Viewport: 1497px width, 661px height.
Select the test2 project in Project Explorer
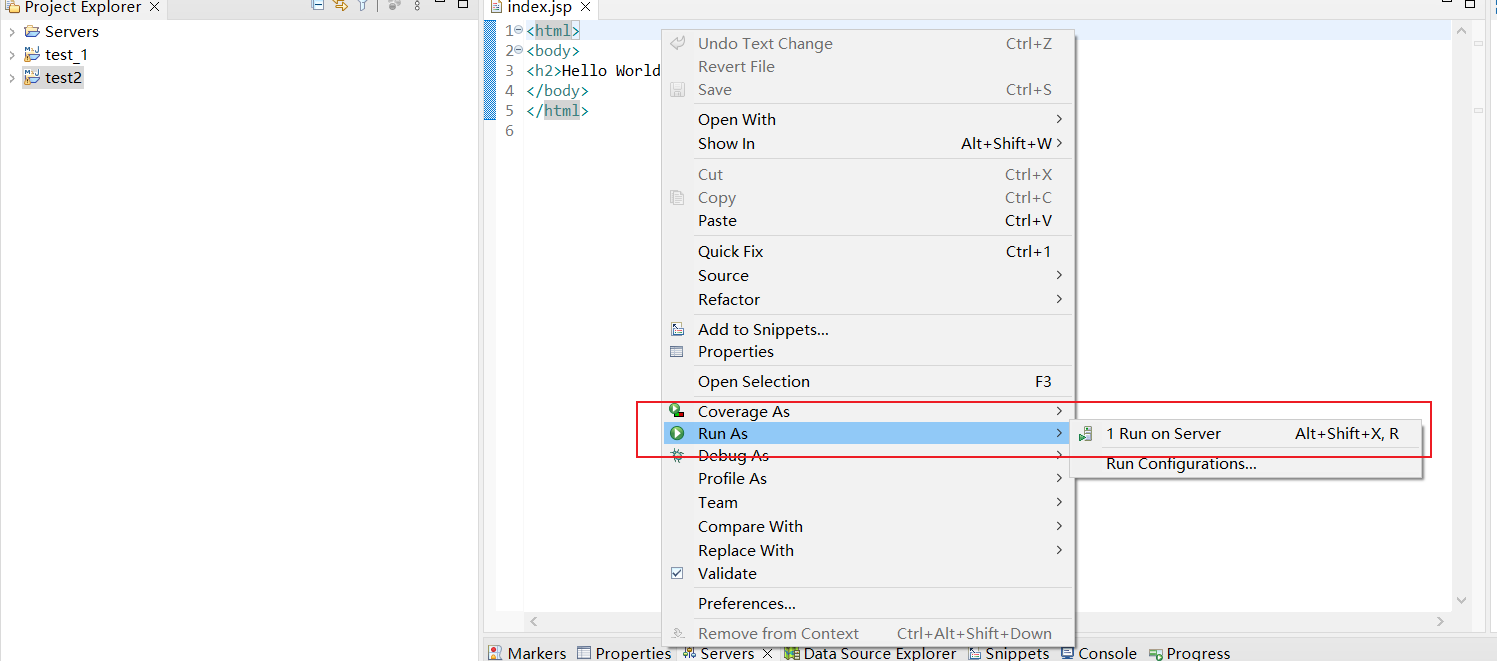point(60,77)
